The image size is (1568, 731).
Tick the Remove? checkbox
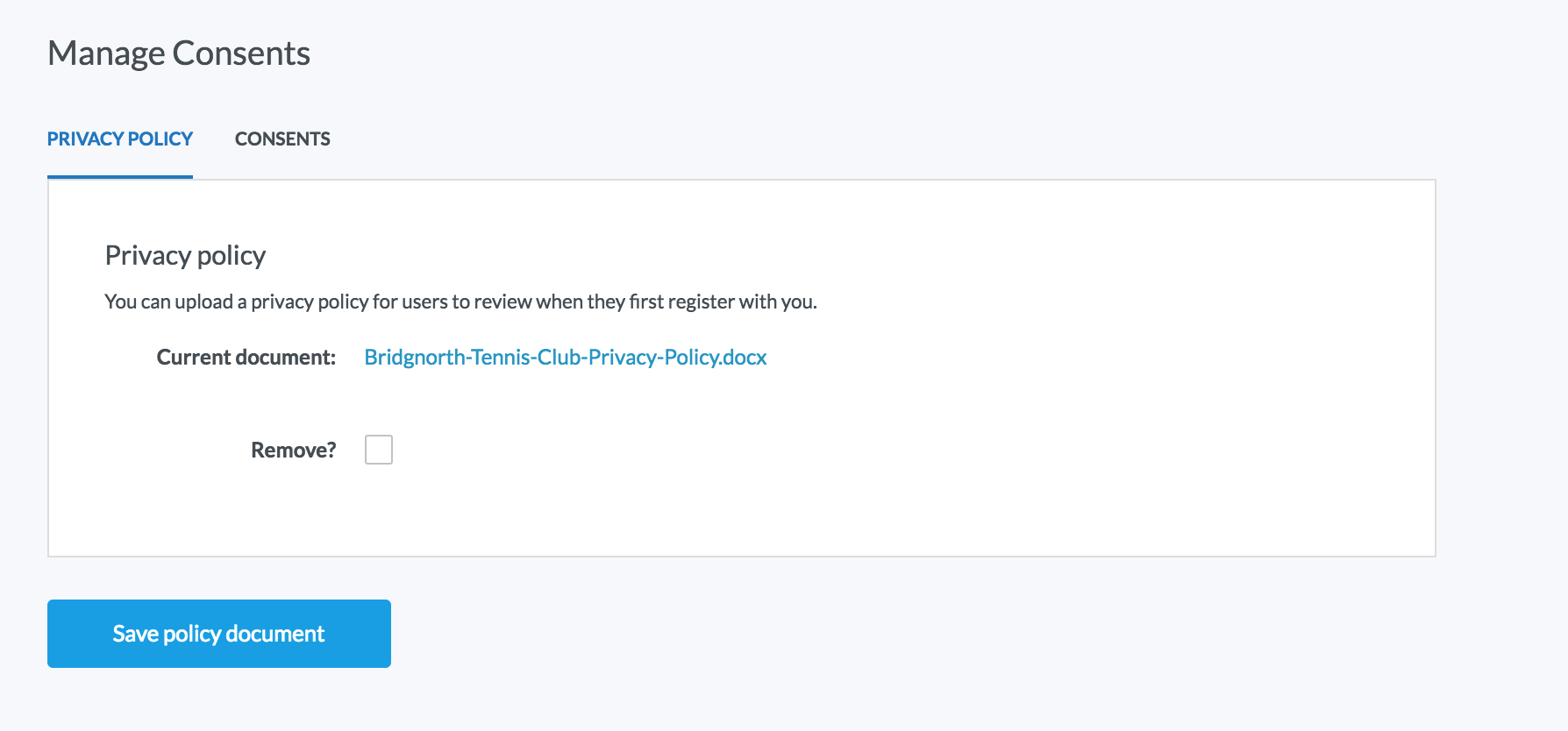click(379, 450)
